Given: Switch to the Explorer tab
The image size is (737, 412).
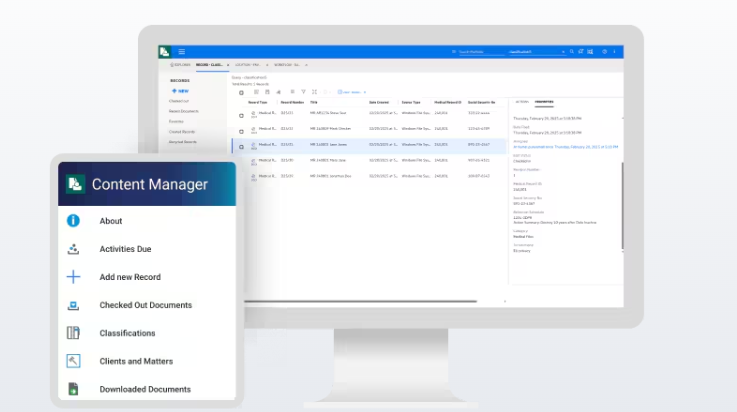Looking at the screenshot, I should coord(180,64).
